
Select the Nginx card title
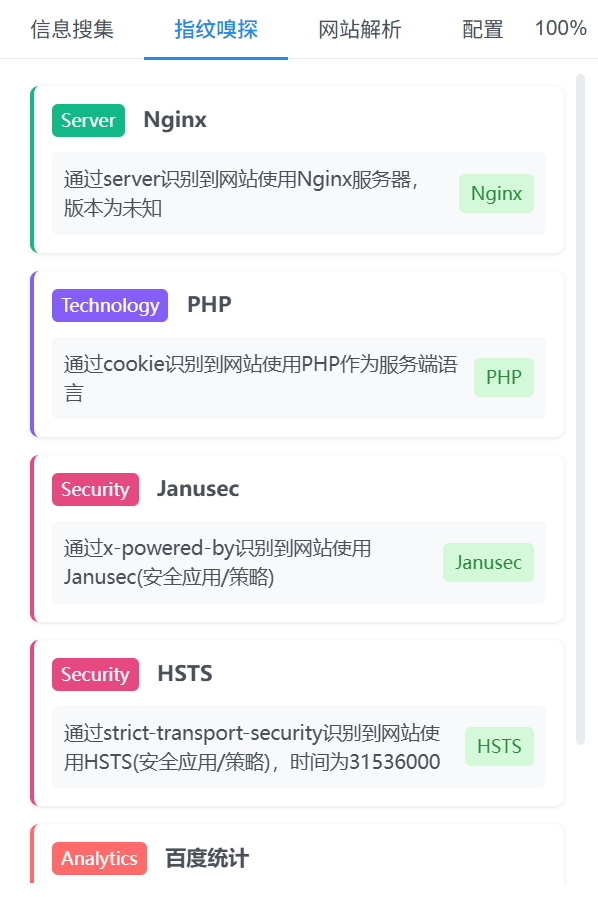point(175,120)
